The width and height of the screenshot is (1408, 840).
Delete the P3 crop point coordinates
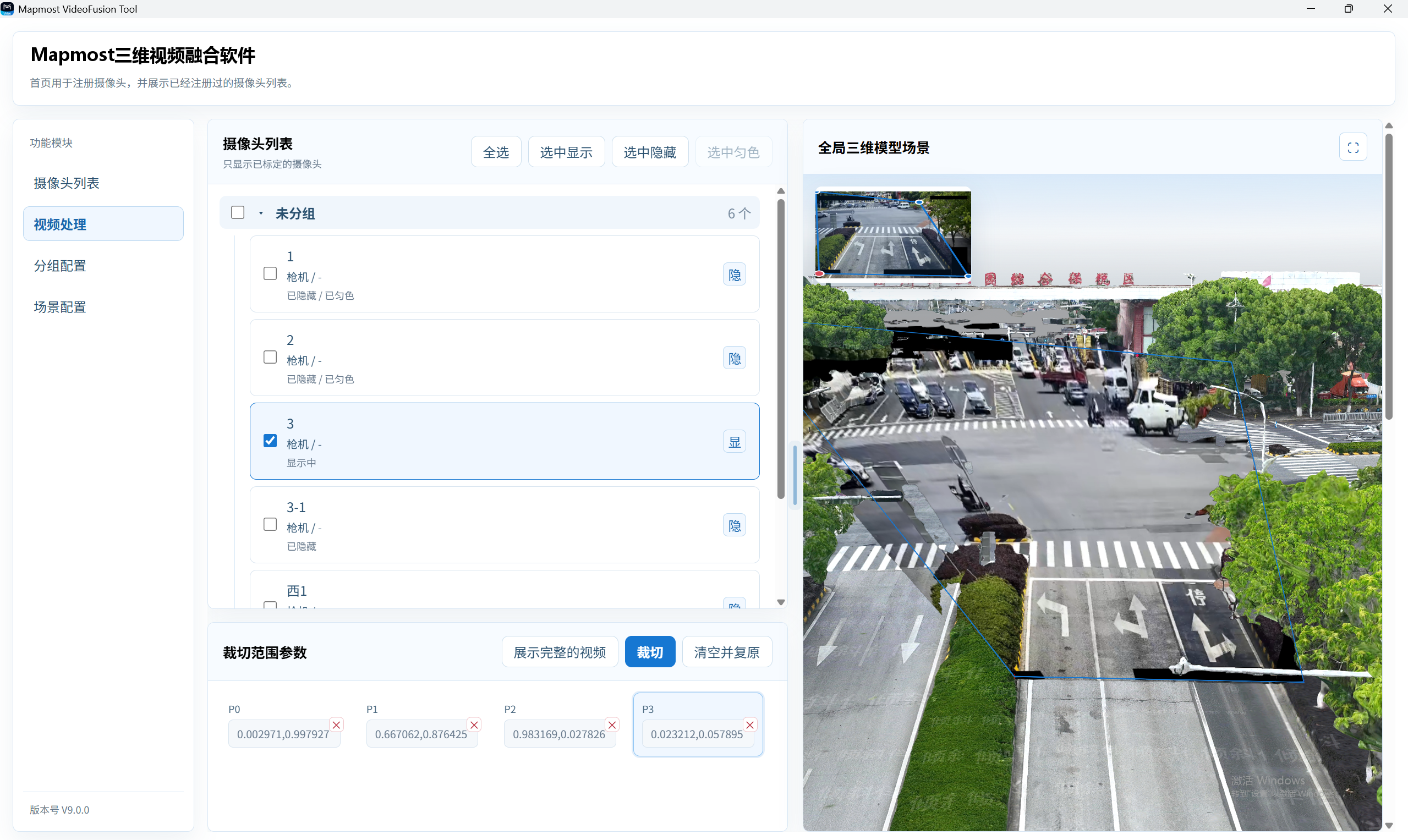[749, 724]
